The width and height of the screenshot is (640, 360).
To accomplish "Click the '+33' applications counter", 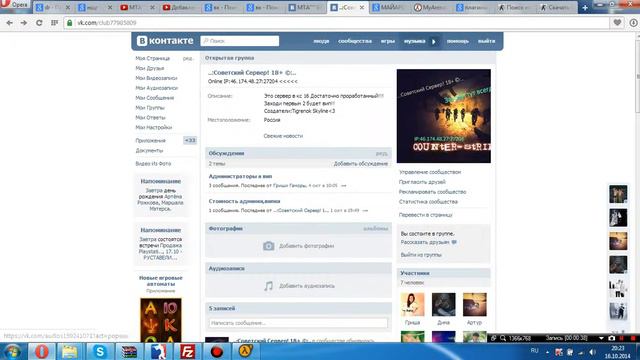I will 190,140.
